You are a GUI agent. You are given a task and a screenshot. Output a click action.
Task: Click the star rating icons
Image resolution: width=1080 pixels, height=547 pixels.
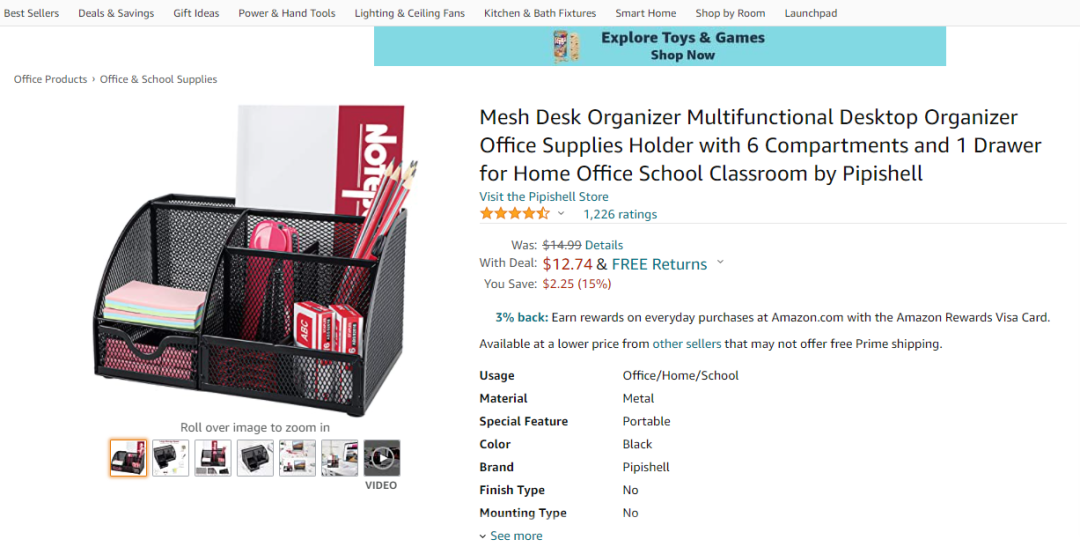(x=514, y=214)
